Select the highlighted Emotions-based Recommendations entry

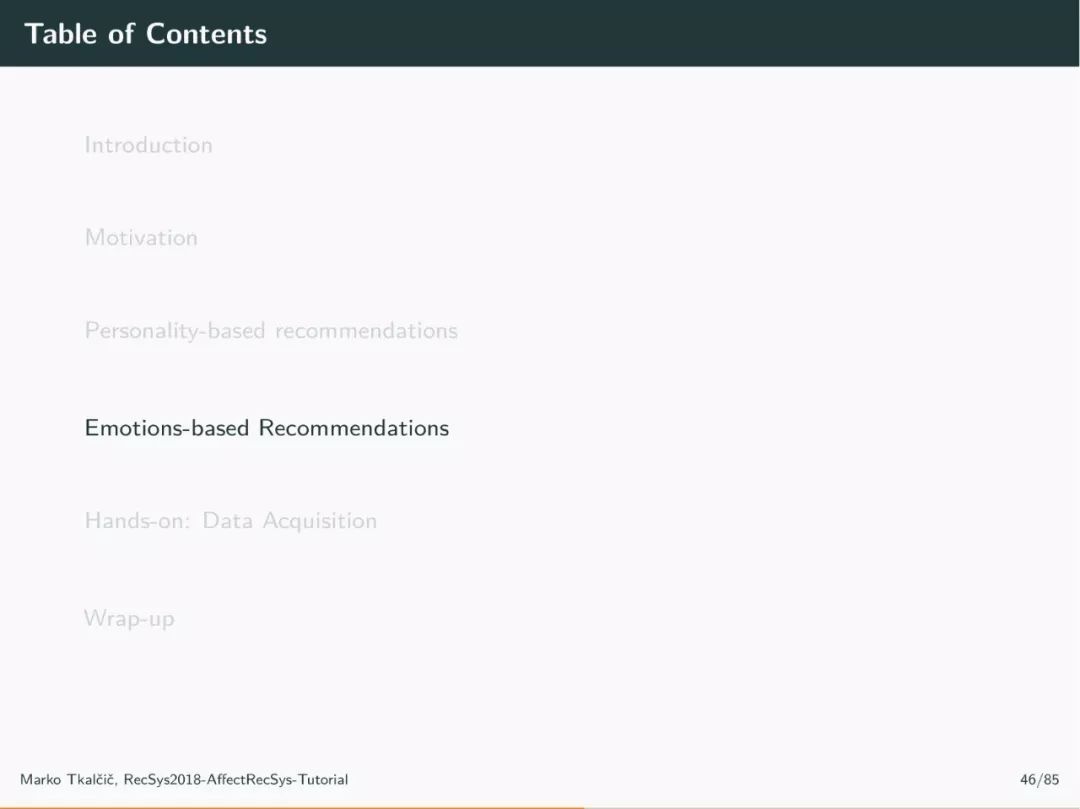(267, 428)
